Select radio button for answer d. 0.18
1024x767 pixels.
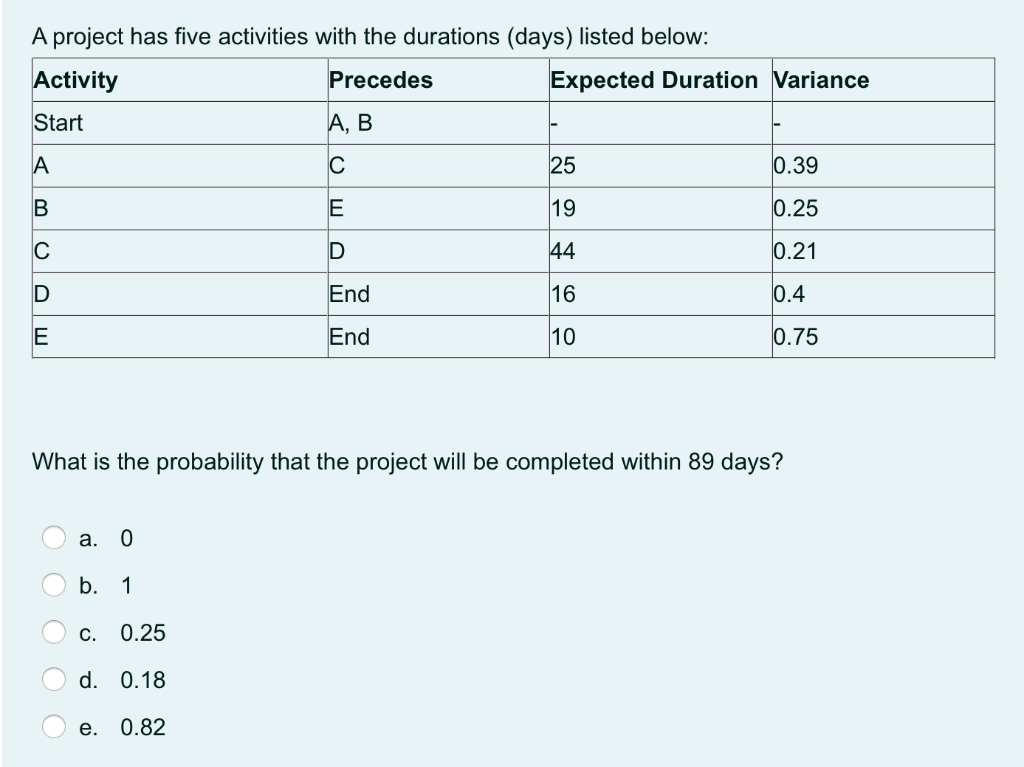(x=53, y=680)
